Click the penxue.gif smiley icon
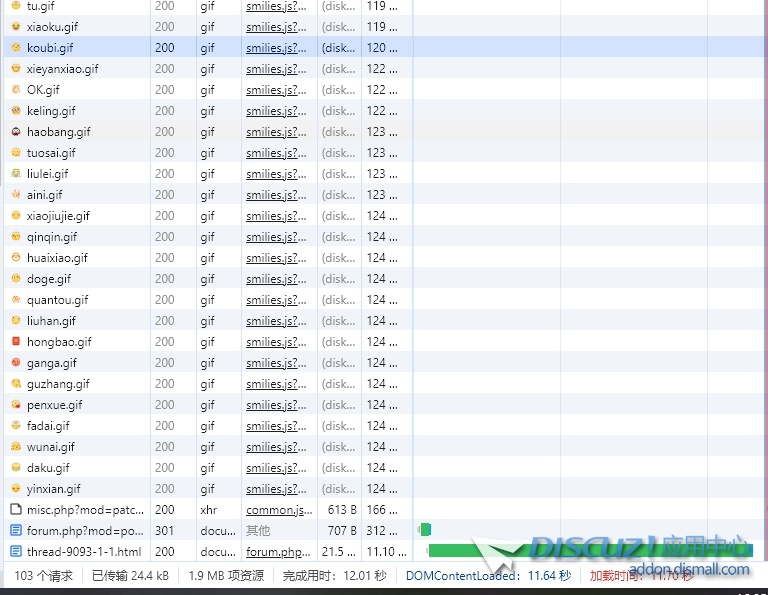 pyautogui.click(x=16, y=405)
